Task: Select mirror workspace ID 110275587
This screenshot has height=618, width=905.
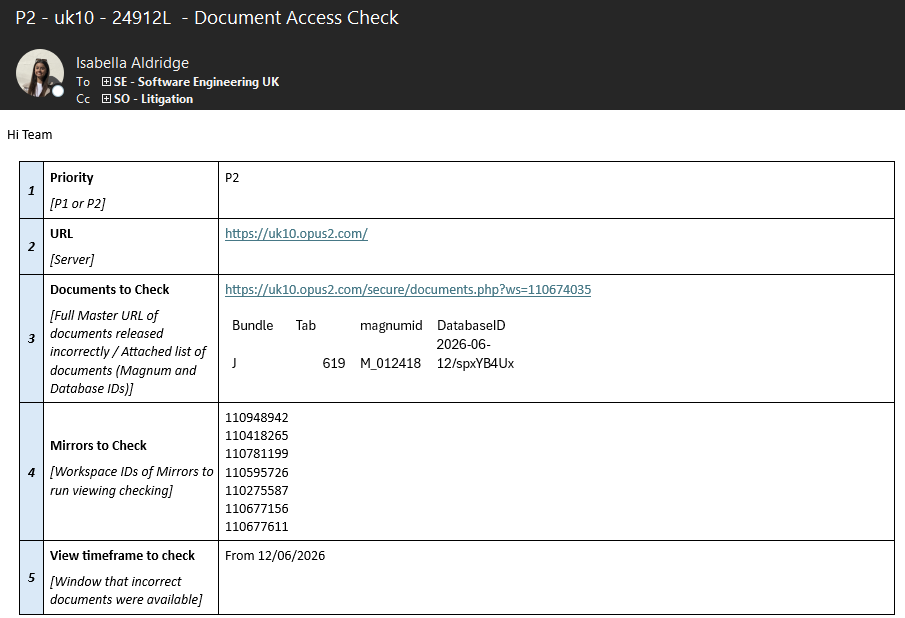Action: point(257,490)
